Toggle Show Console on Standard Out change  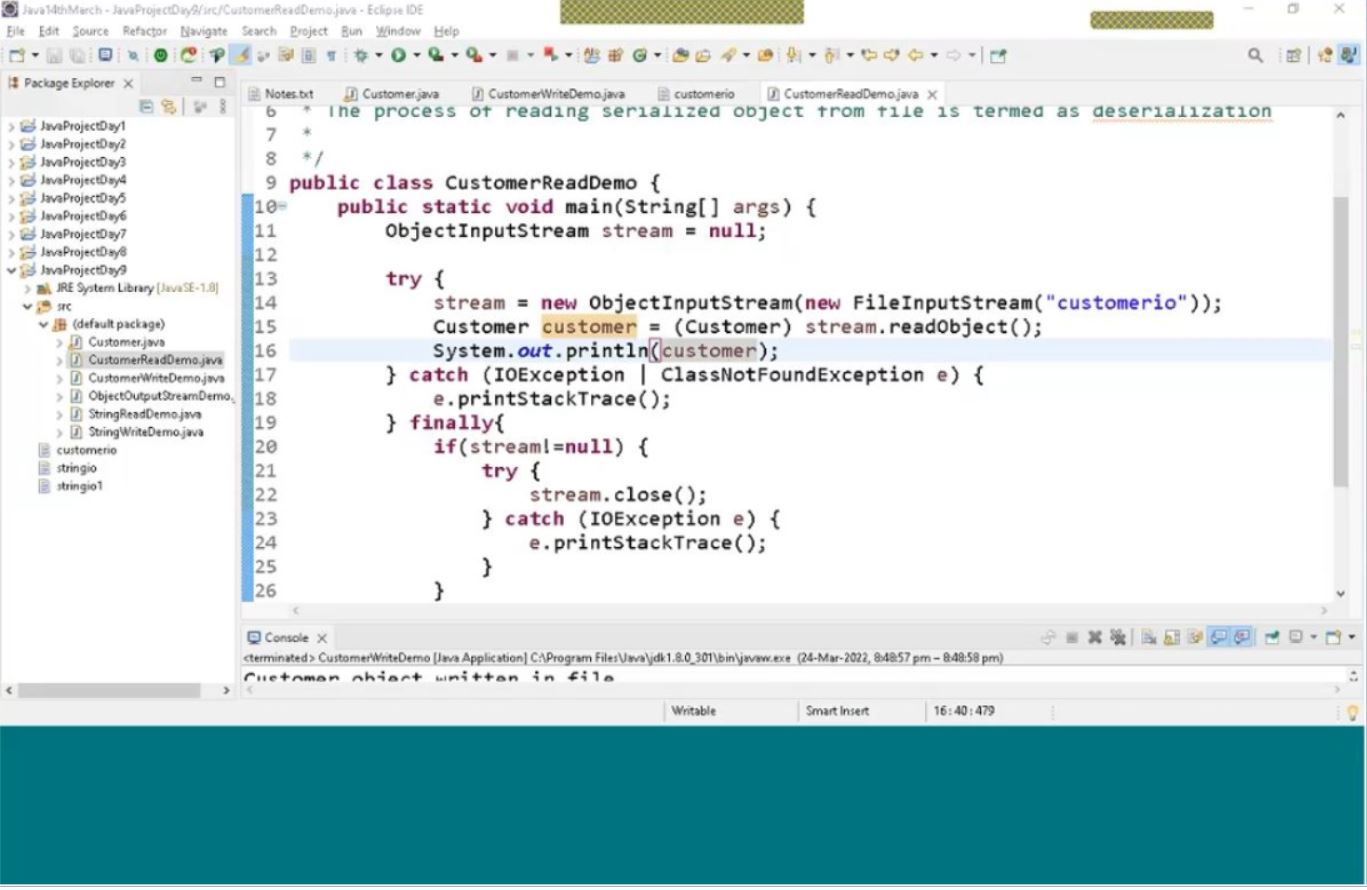(1218, 637)
